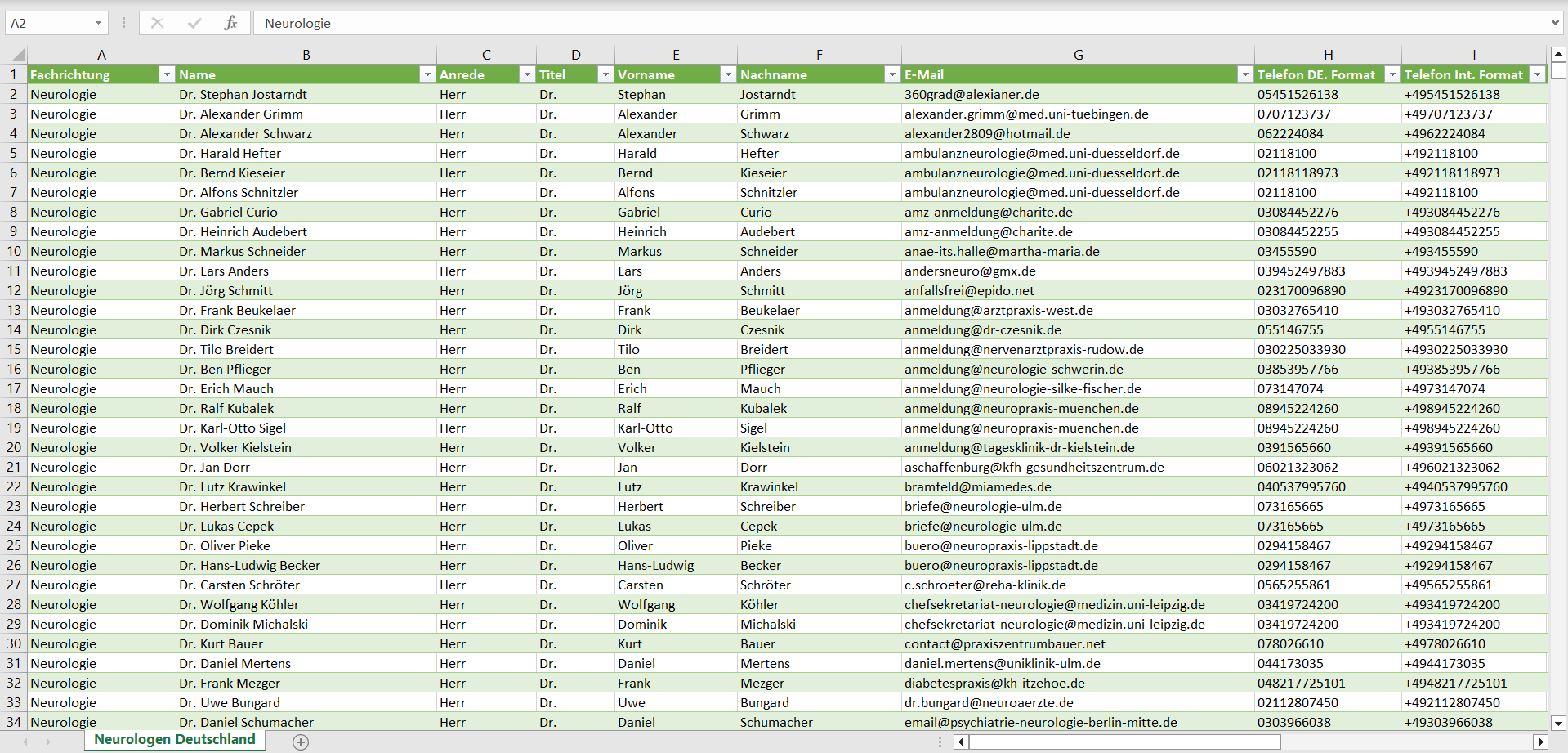Select cell 360grad@alexianer.de
1568x753 pixels.
click(1078, 94)
